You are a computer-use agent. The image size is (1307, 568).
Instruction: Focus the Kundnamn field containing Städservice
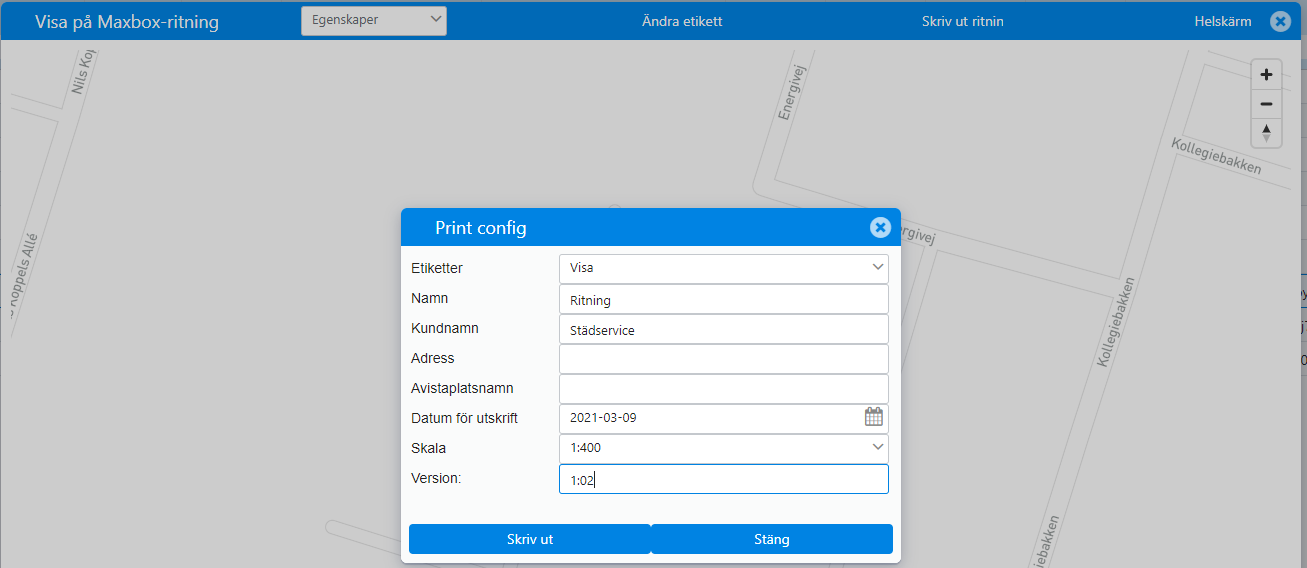pos(724,329)
